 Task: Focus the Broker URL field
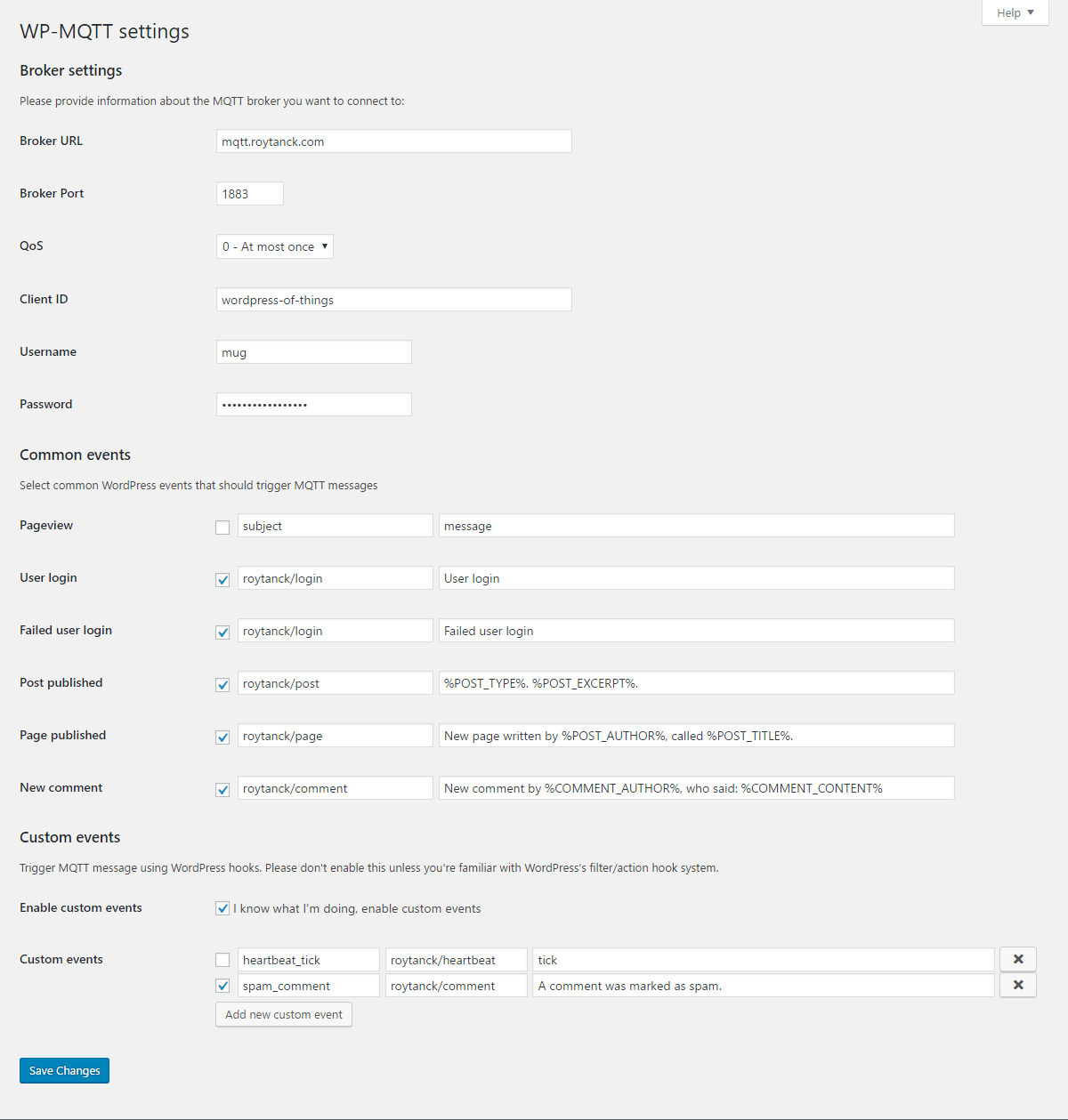[x=394, y=141]
